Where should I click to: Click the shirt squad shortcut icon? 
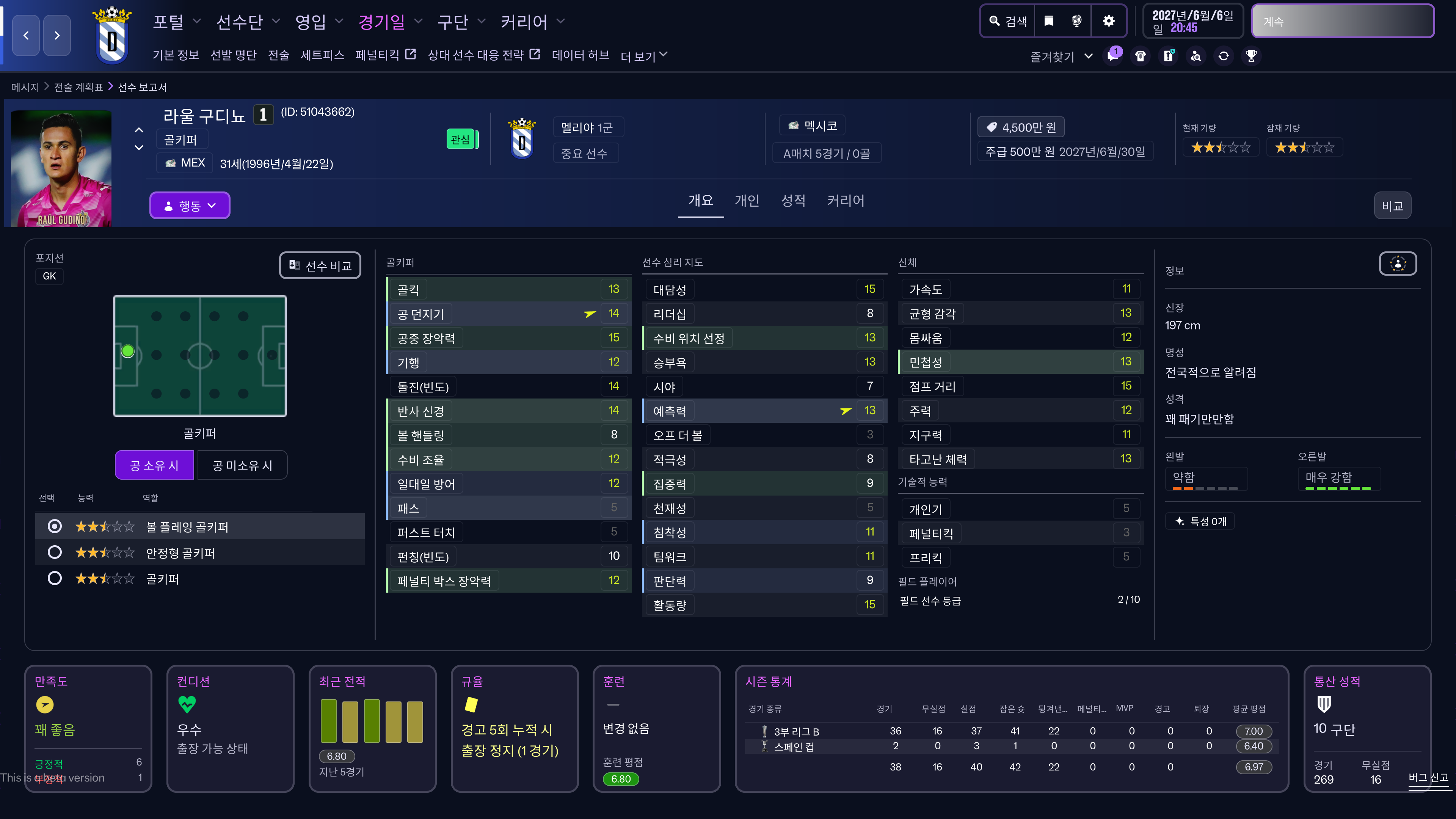click(1141, 56)
